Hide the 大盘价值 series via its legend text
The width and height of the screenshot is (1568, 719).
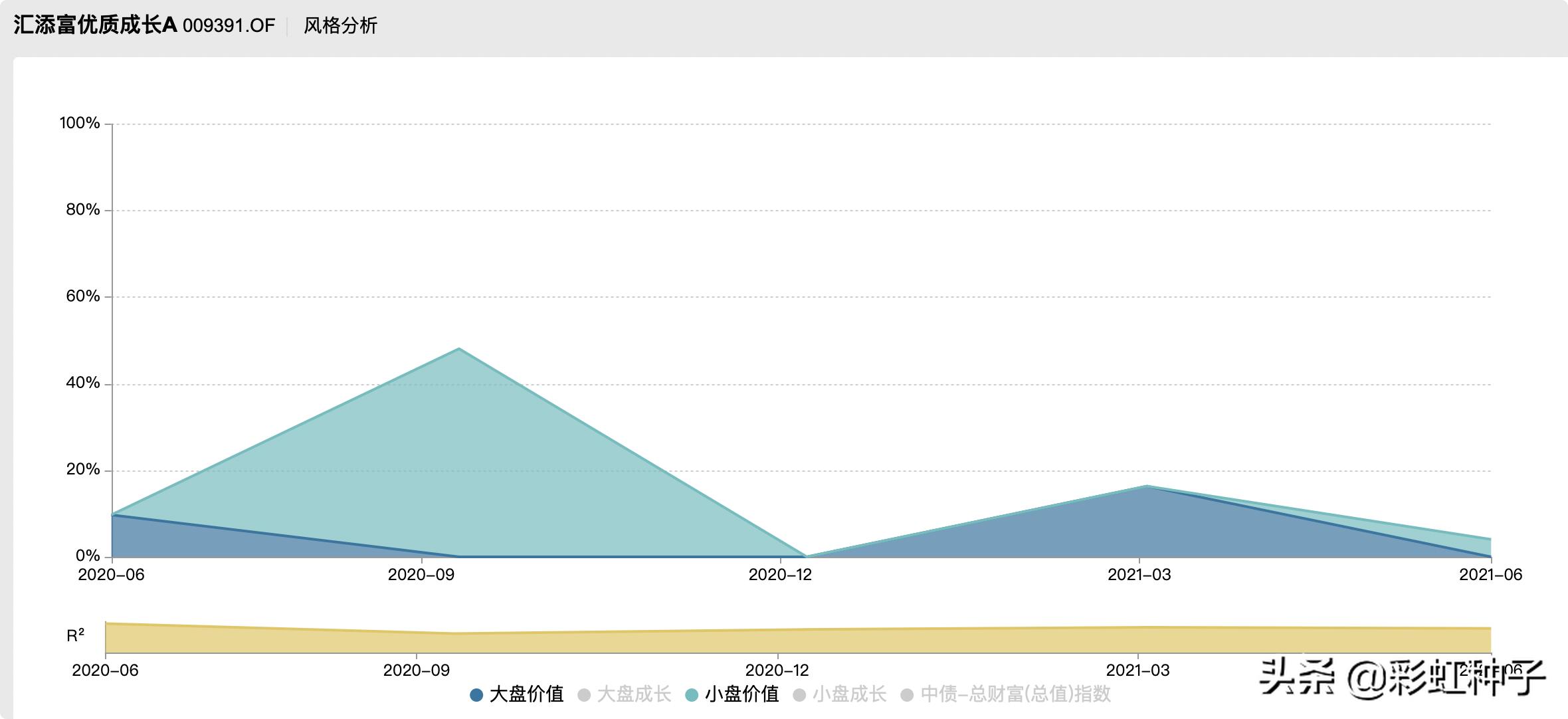coord(526,694)
